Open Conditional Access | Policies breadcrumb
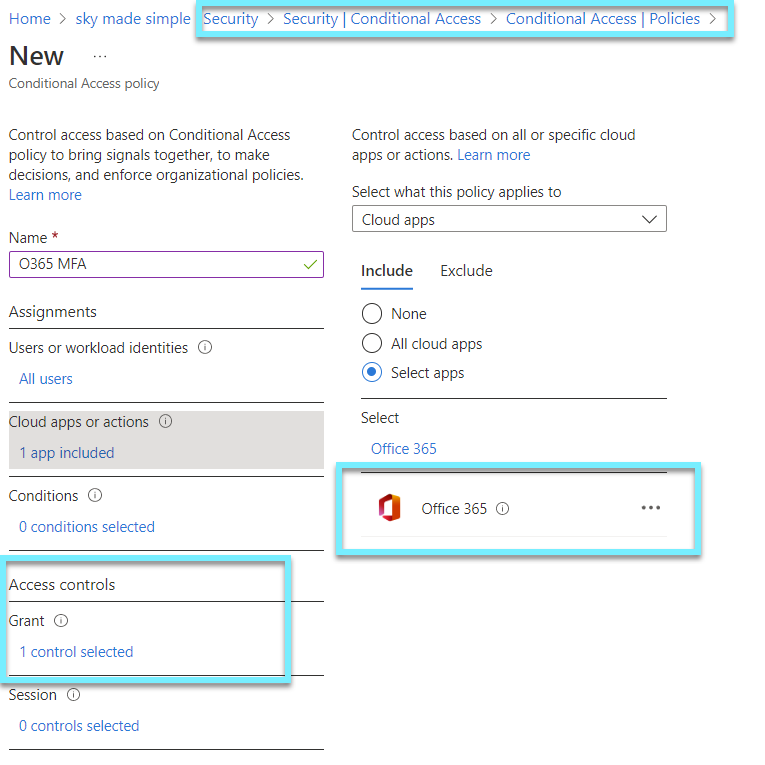The width and height of the screenshot is (765, 765). click(603, 19)
